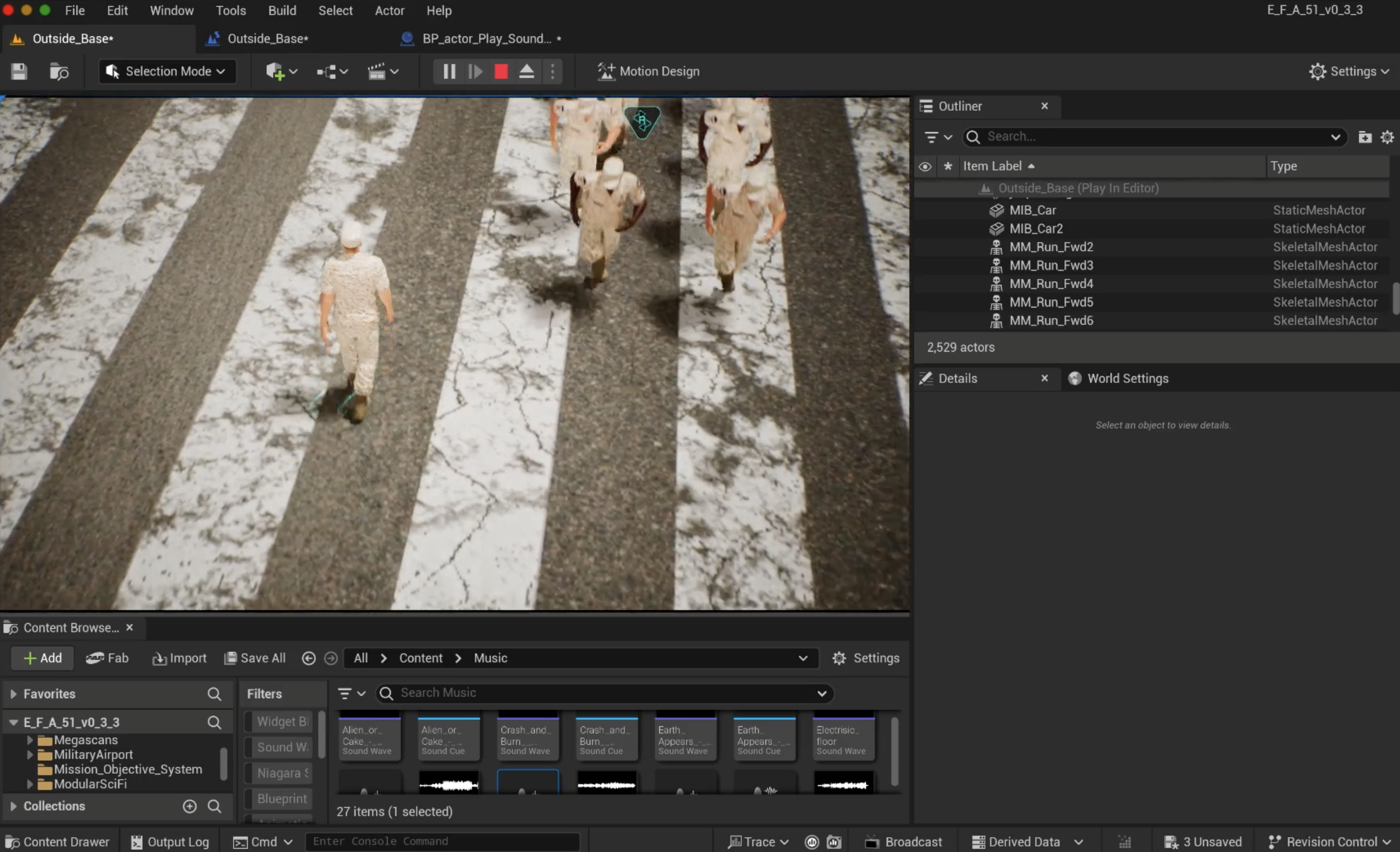Click the Outliner create new folder icon
Screen dimensions: 1400x852
(x=1364, y=137)
